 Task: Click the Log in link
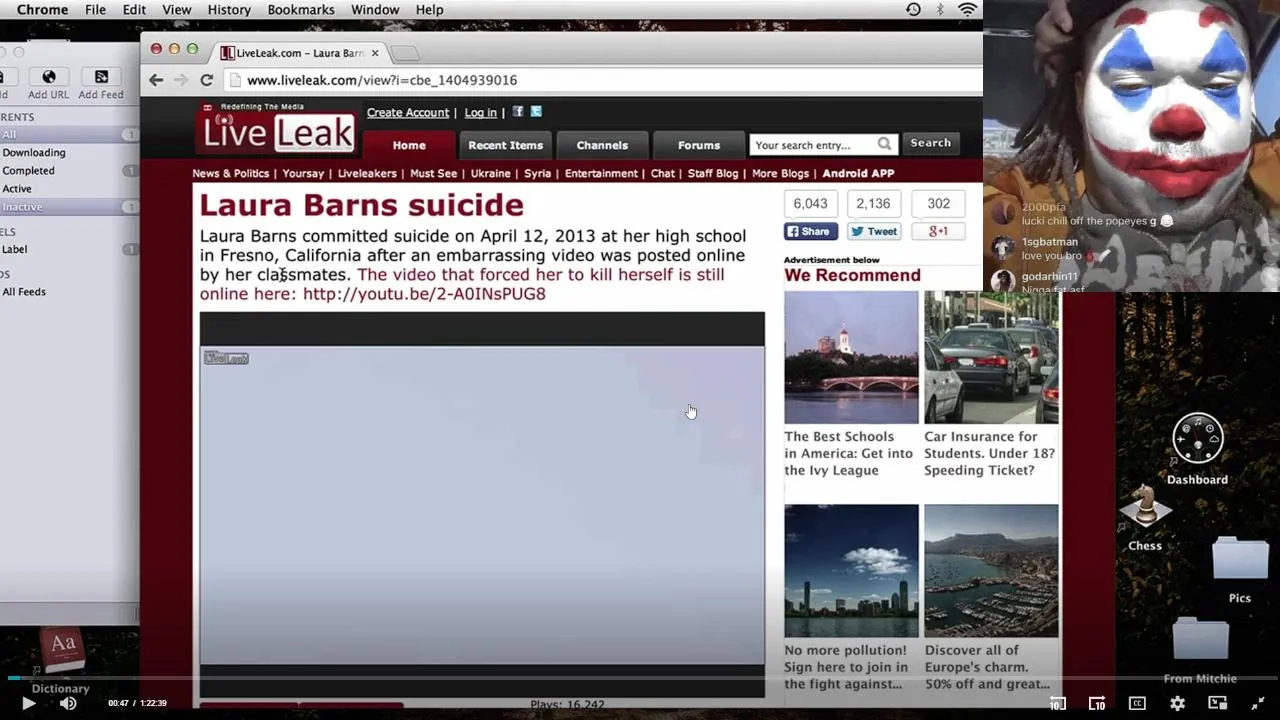click(x=480, y=112)
